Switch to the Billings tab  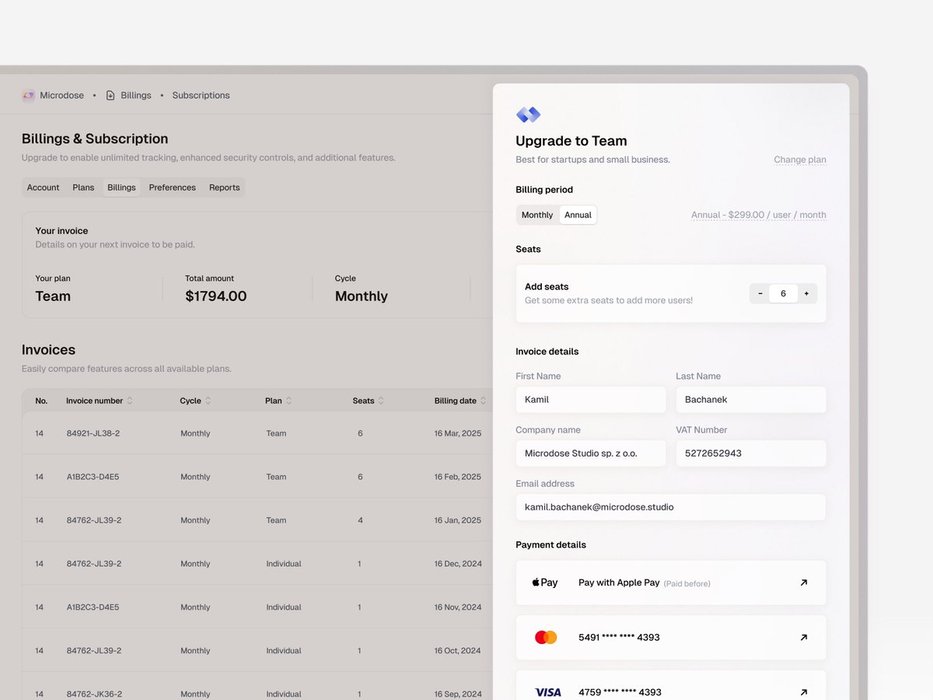(121, 188)
